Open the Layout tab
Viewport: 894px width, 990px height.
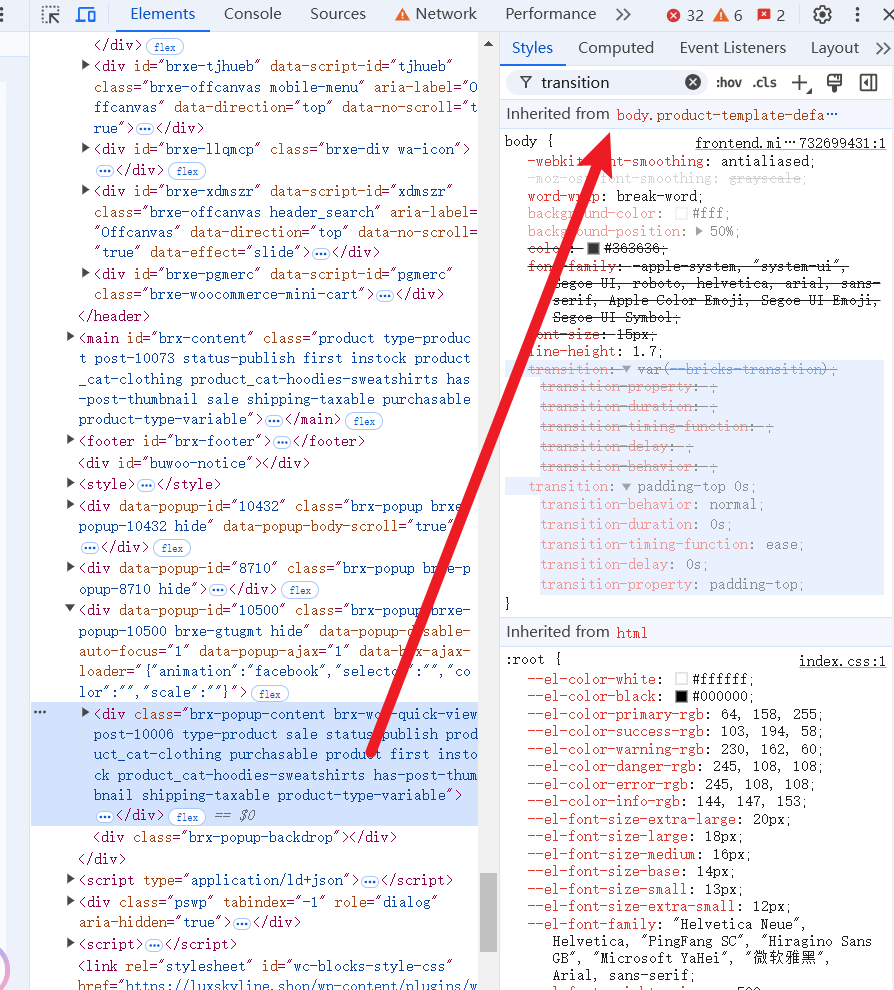click(x=835, y=48)
